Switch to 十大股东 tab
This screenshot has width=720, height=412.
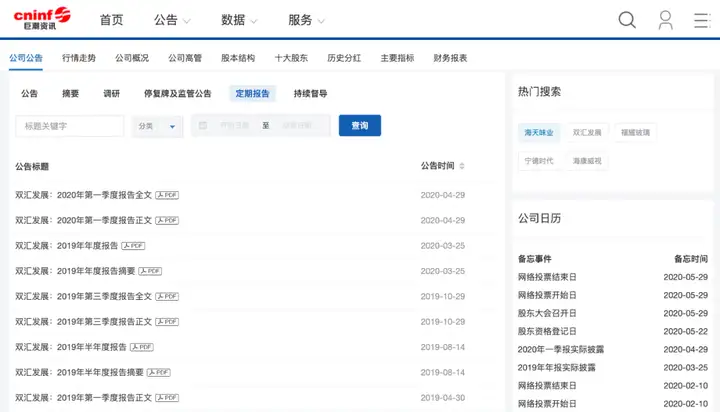[291, 58]
